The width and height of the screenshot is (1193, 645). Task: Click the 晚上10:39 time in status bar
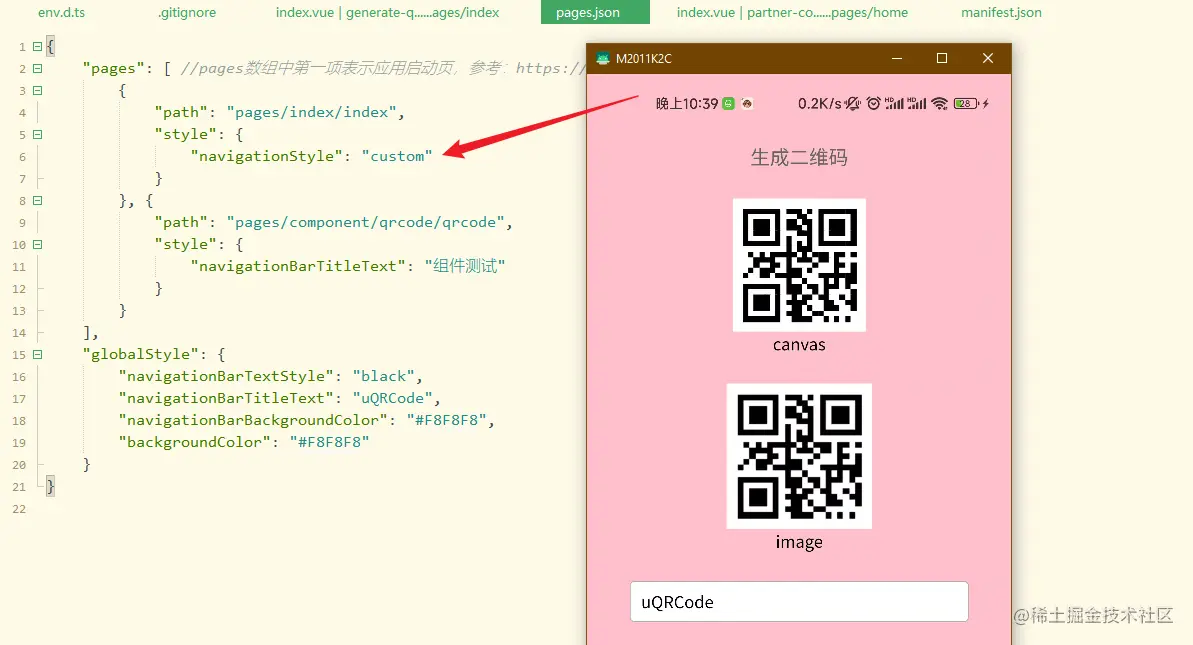[x=687, y=103]
